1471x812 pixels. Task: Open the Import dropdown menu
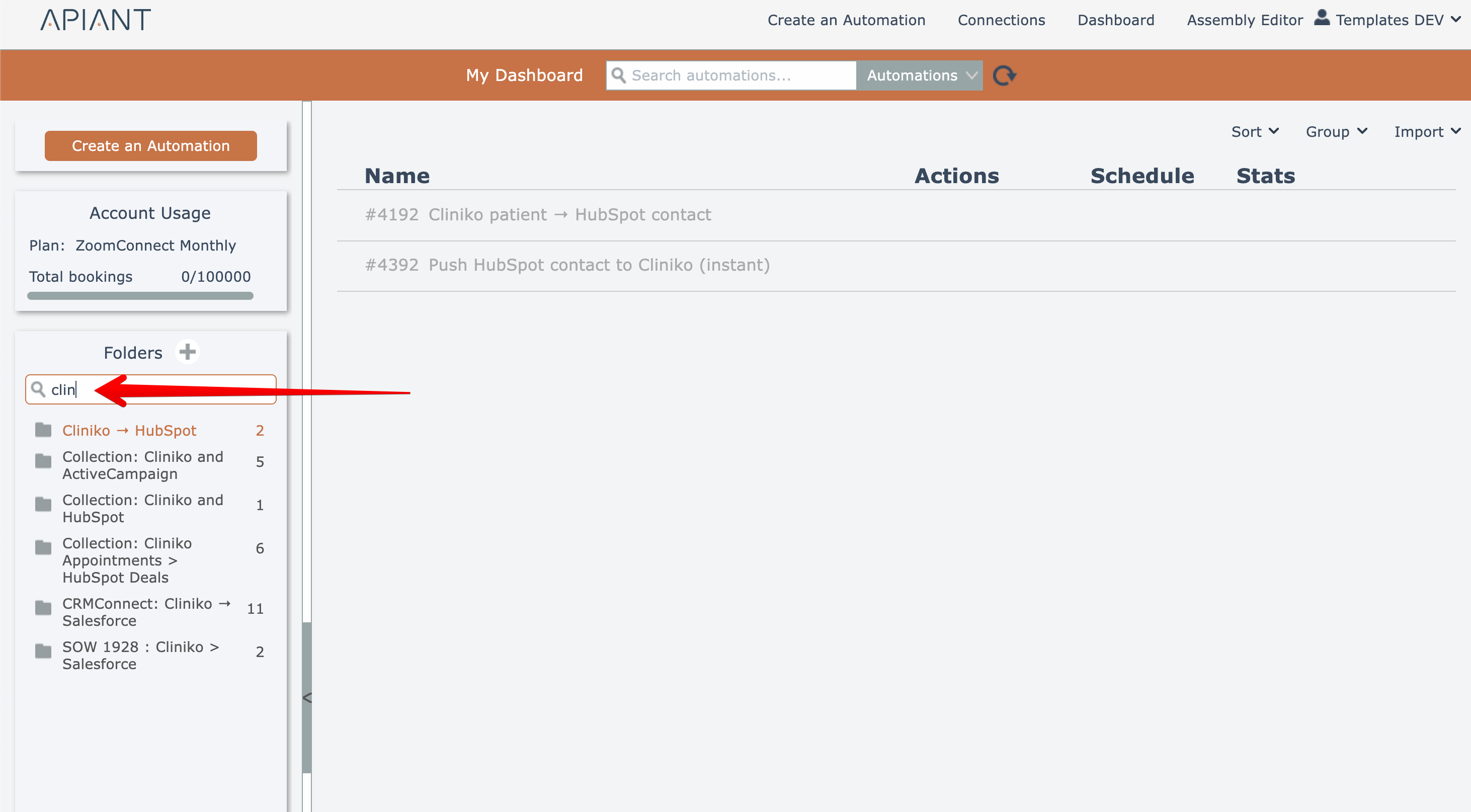tap(1426, 132)
